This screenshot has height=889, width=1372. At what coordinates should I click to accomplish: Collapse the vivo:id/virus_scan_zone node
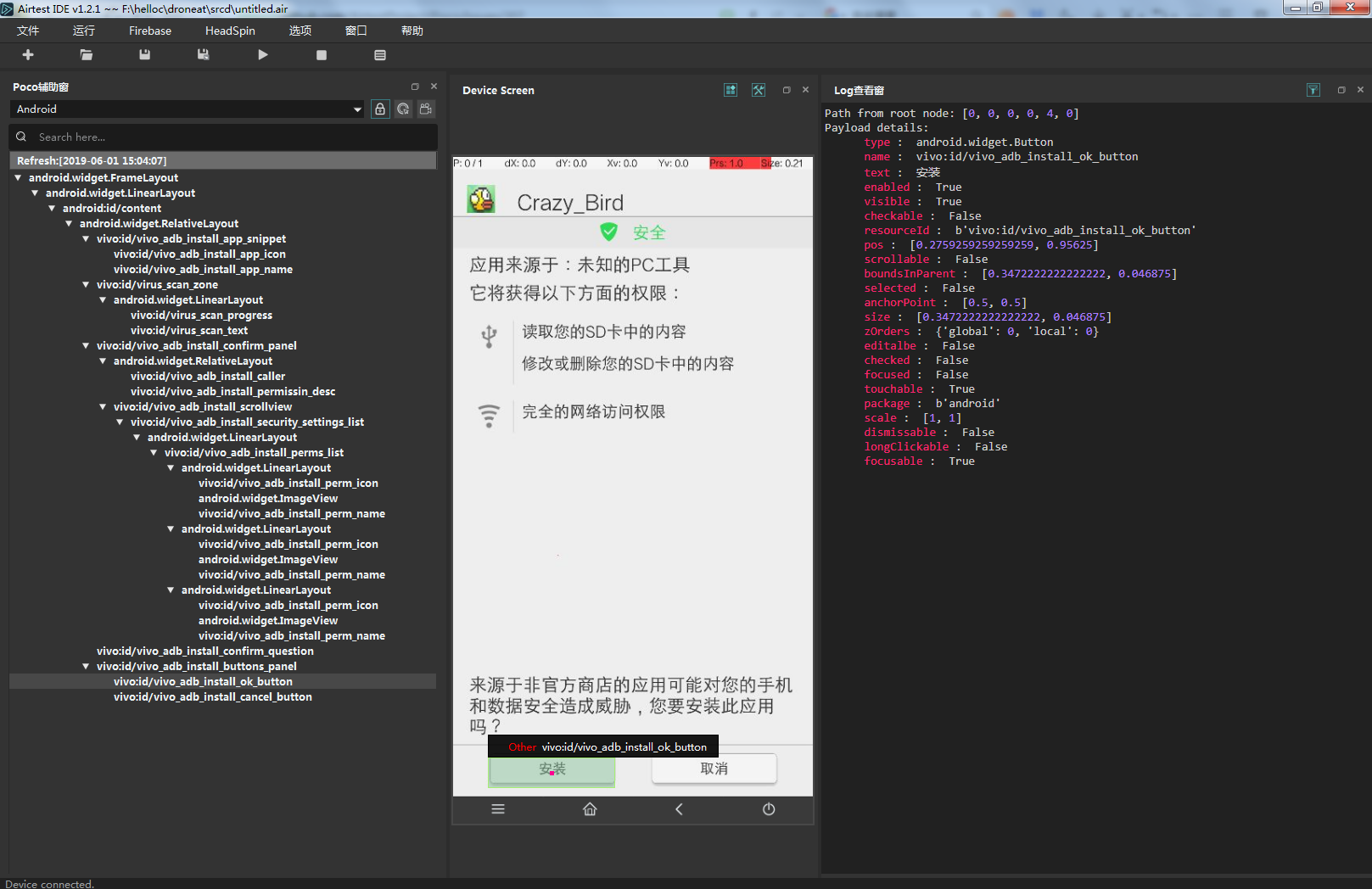click(x=86, y=285)
